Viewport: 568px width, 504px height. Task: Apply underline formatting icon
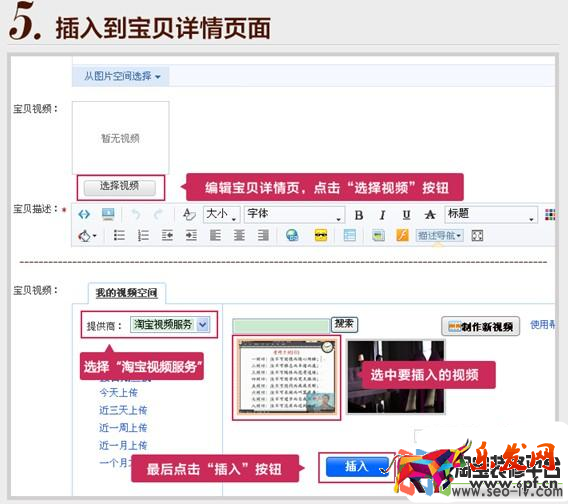click(406, 215)
